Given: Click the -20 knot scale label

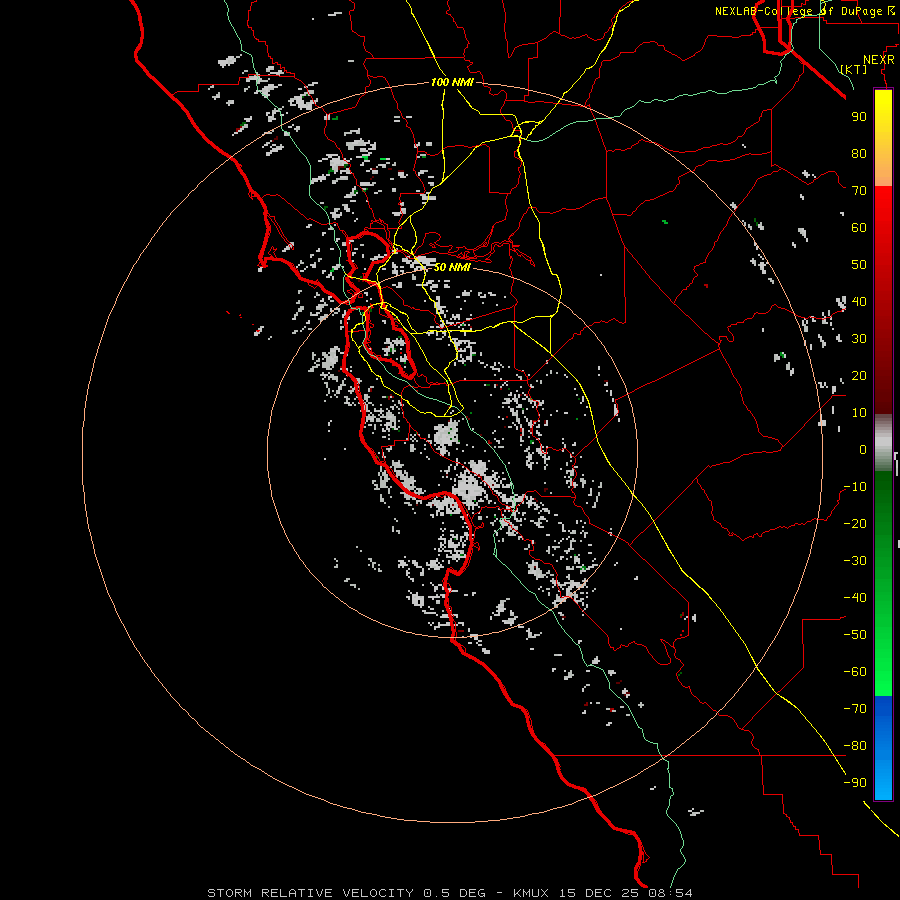Looking at the screenshot, I should 855,524.
